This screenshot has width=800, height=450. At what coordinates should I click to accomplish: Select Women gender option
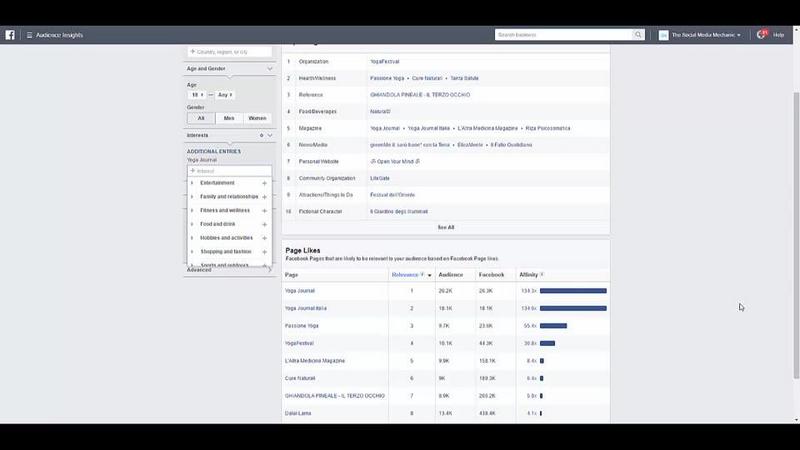pyautogui.click(x=257, y=118)
